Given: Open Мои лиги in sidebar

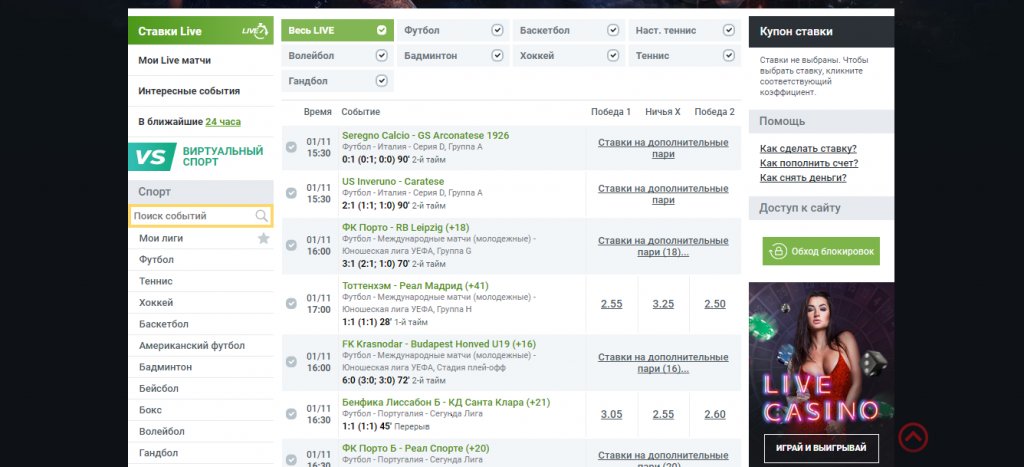Looking at the screenshot, I should point(161,238).
